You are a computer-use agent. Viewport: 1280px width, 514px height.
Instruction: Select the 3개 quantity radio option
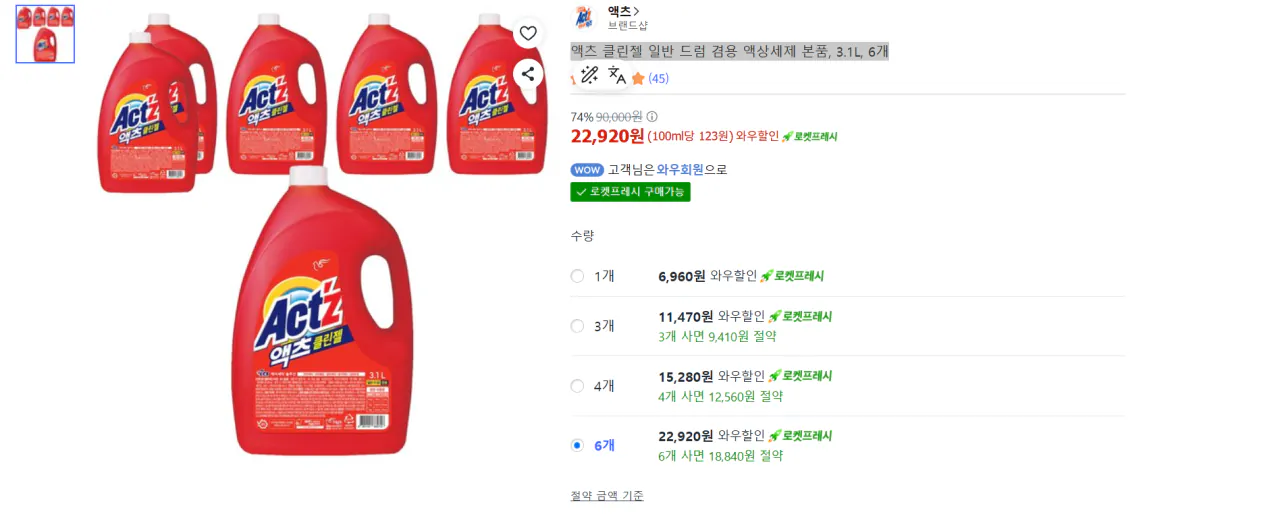(x=577, y=326)
